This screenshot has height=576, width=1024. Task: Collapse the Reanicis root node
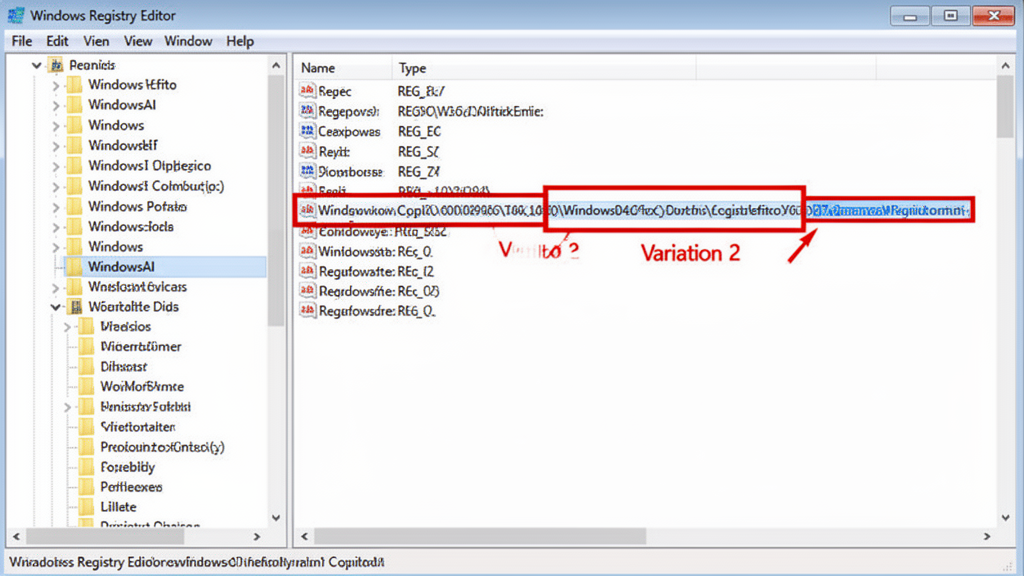point(37,65)
